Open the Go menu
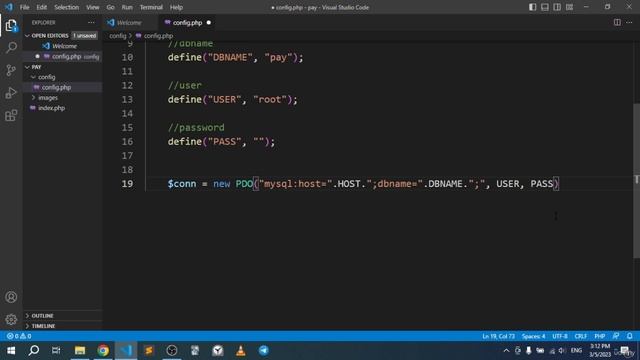 pos(110,7)
